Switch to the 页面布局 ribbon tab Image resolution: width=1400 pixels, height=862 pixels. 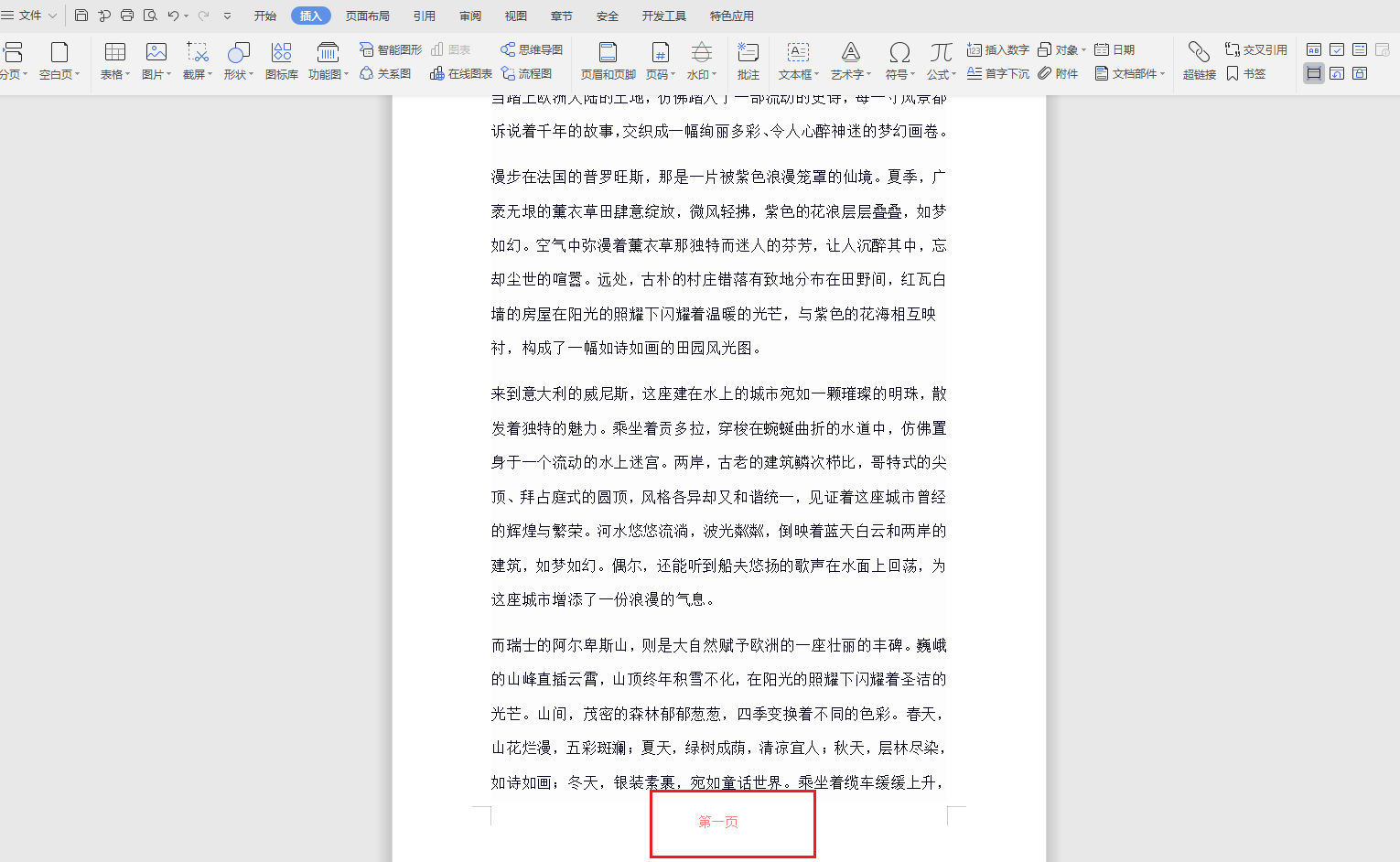(x=368, y=15)
